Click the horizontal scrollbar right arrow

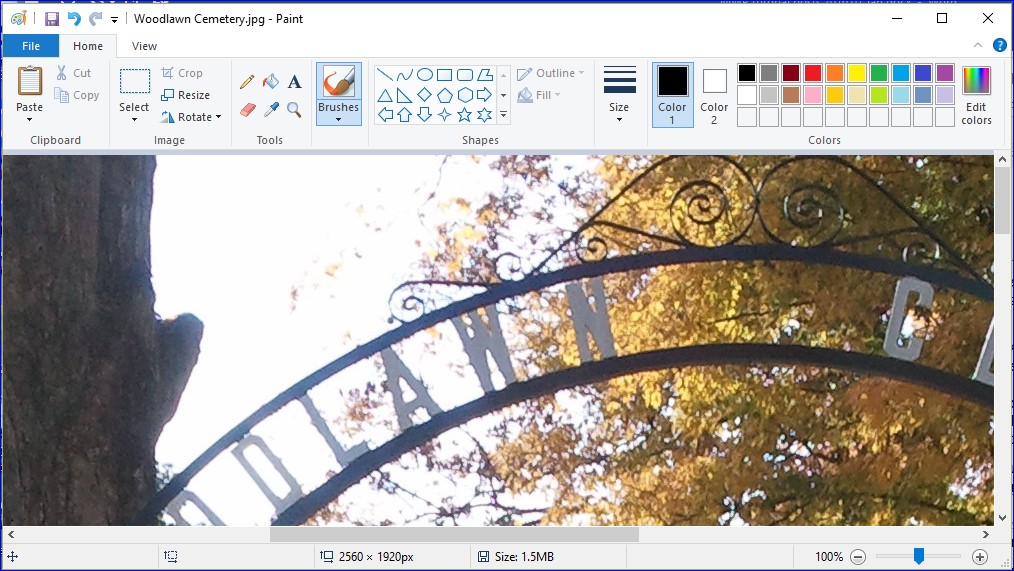(986, 534)
